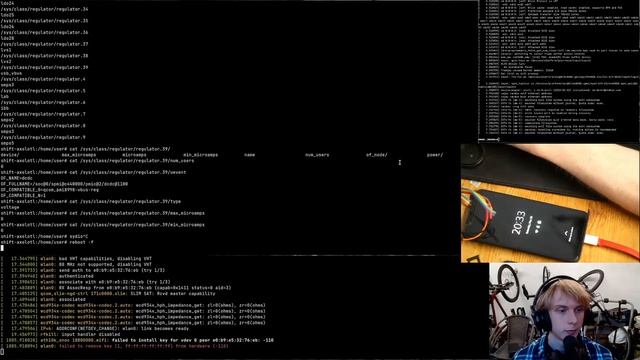Click the 'cat .../regulator.39/uevent' command
The width and height of the screenshot is (640, 360).
tap(93, 172)
